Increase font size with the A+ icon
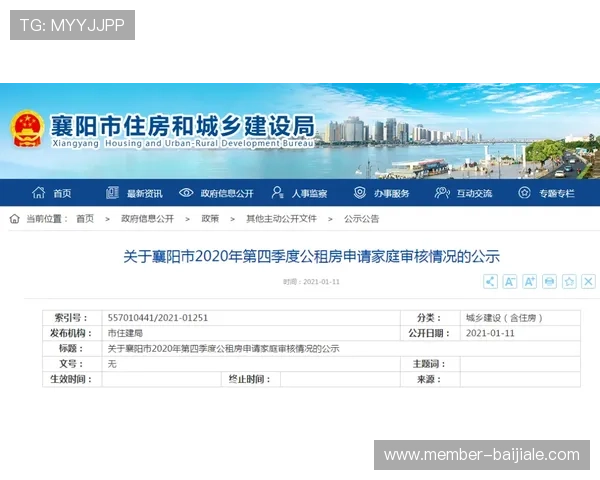This screenshot has width=600, height=480. (x=530, y=282)
